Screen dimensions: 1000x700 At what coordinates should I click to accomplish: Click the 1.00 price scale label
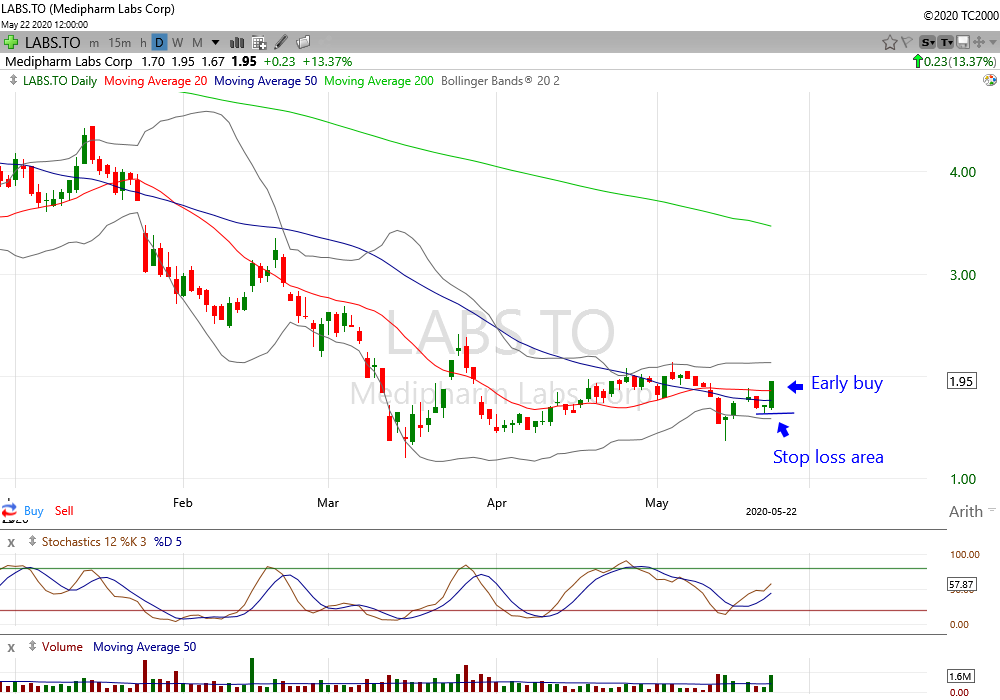point(962,479)
